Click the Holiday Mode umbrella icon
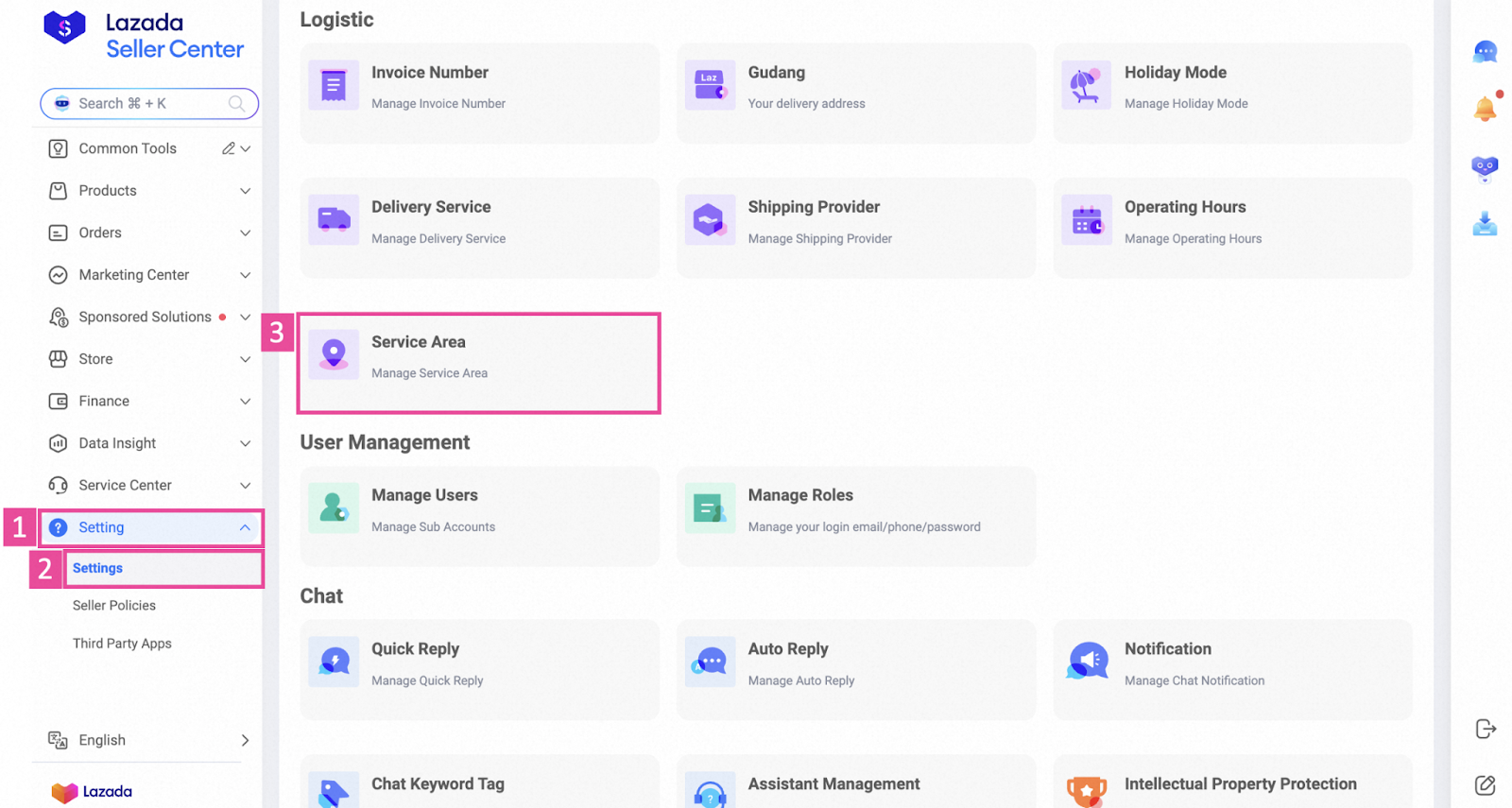 [x=1086, y=86]
